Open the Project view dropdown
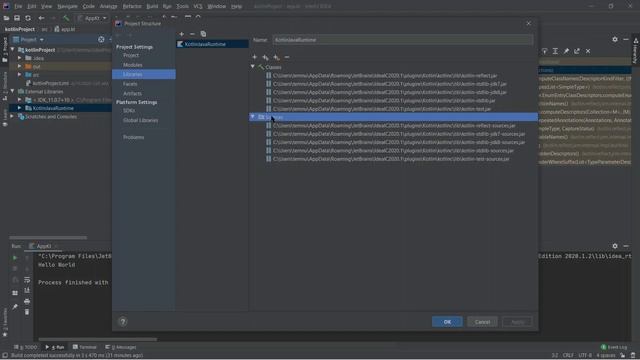The width and height of the screenshot is (640, 360). click(x=28, y=40)
